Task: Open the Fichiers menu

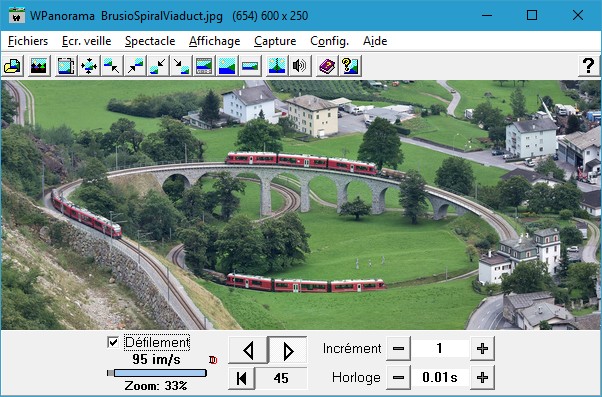Action: tap(28, 41)
